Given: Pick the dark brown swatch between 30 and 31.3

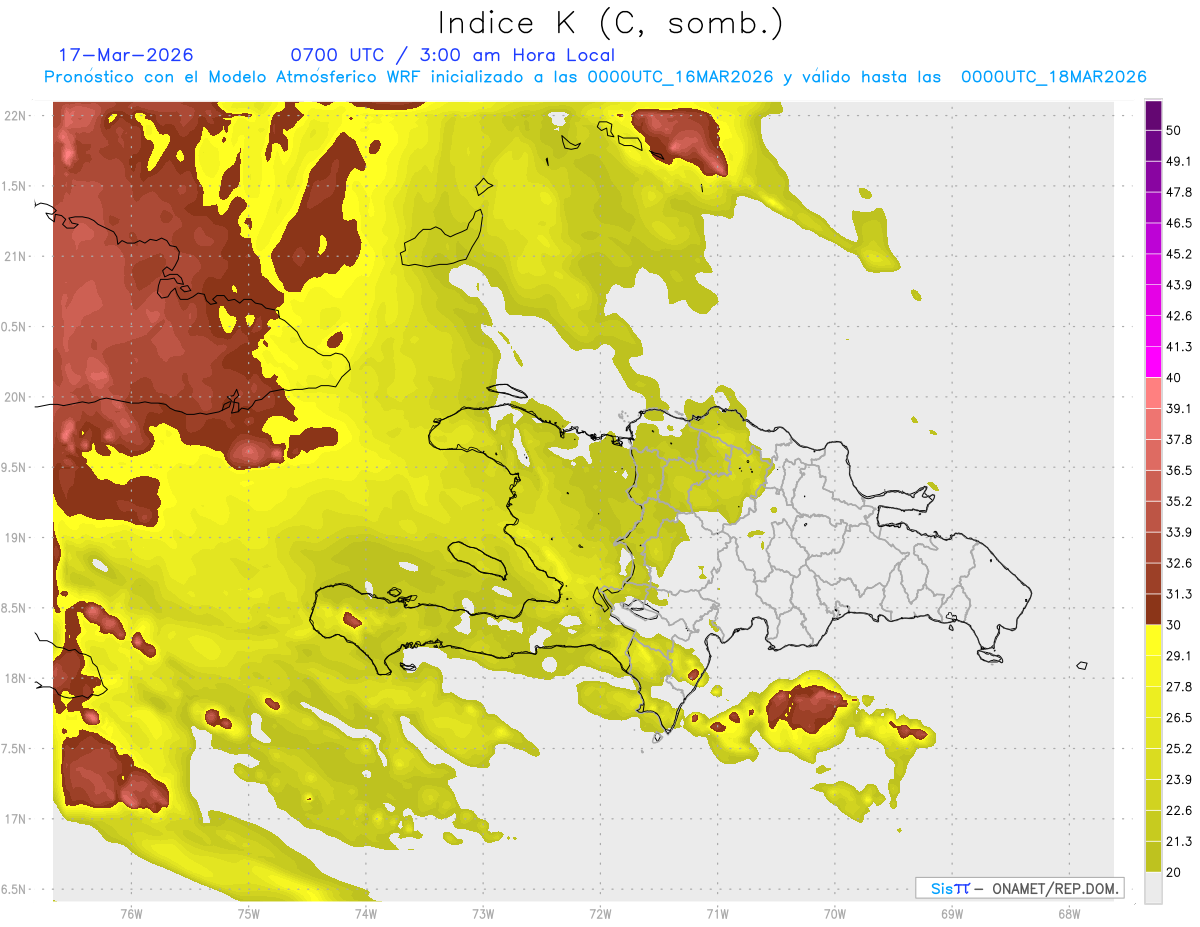Looking at the screenshot, I should 1153,610.
